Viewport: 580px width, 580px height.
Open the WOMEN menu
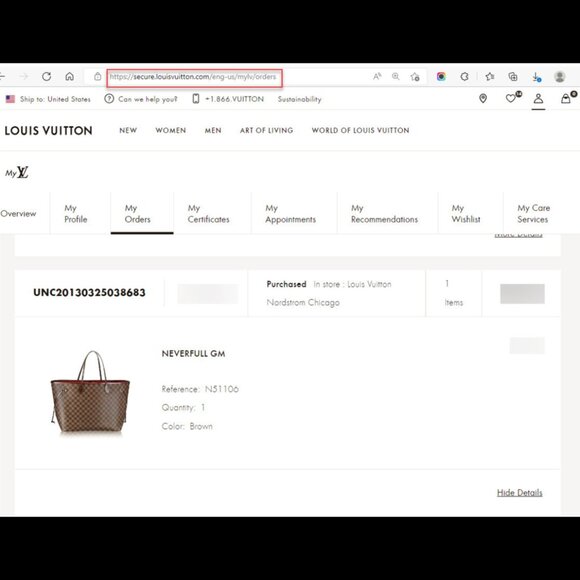coord(171,130)
